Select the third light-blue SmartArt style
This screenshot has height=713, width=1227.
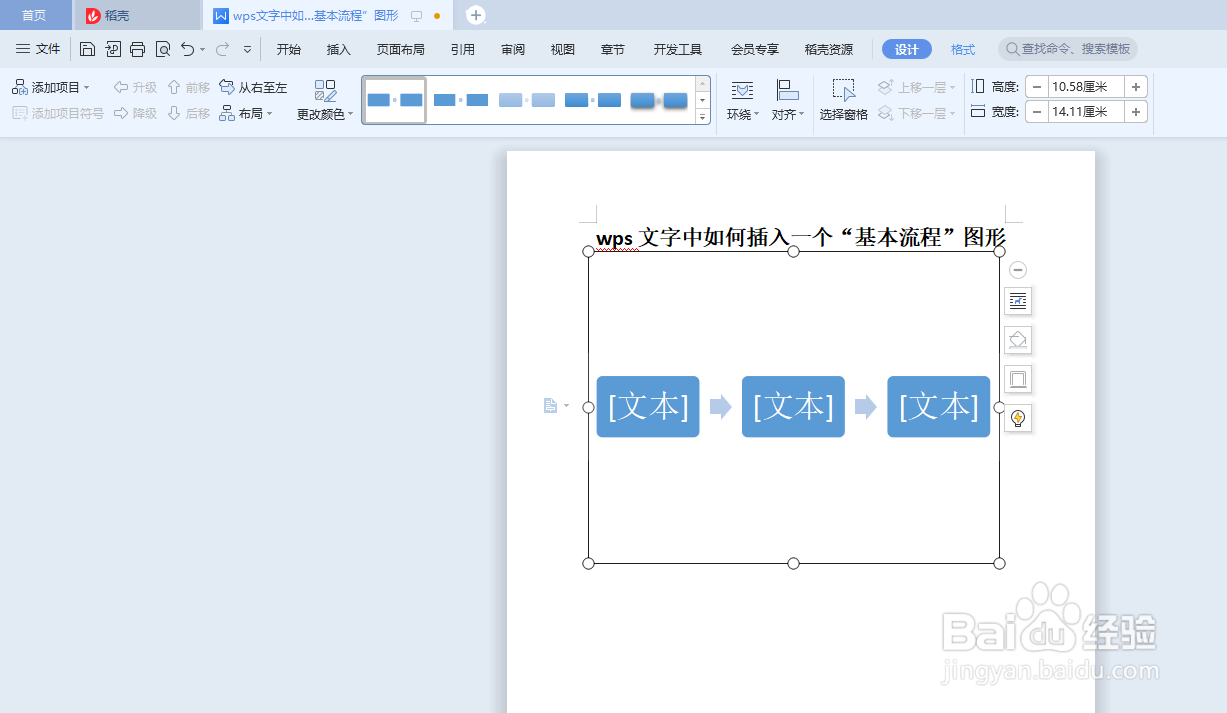click(x=527, y=100)
